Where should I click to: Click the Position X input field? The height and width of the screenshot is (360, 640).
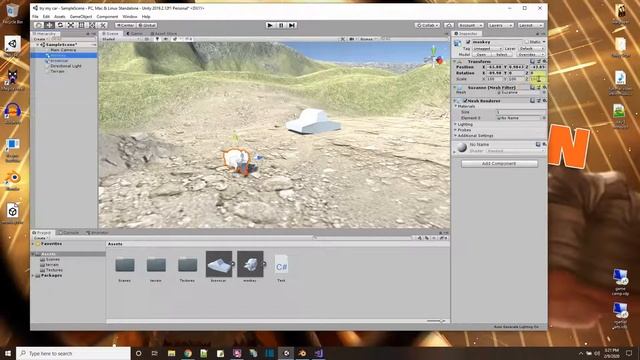[x=494, y=67]
